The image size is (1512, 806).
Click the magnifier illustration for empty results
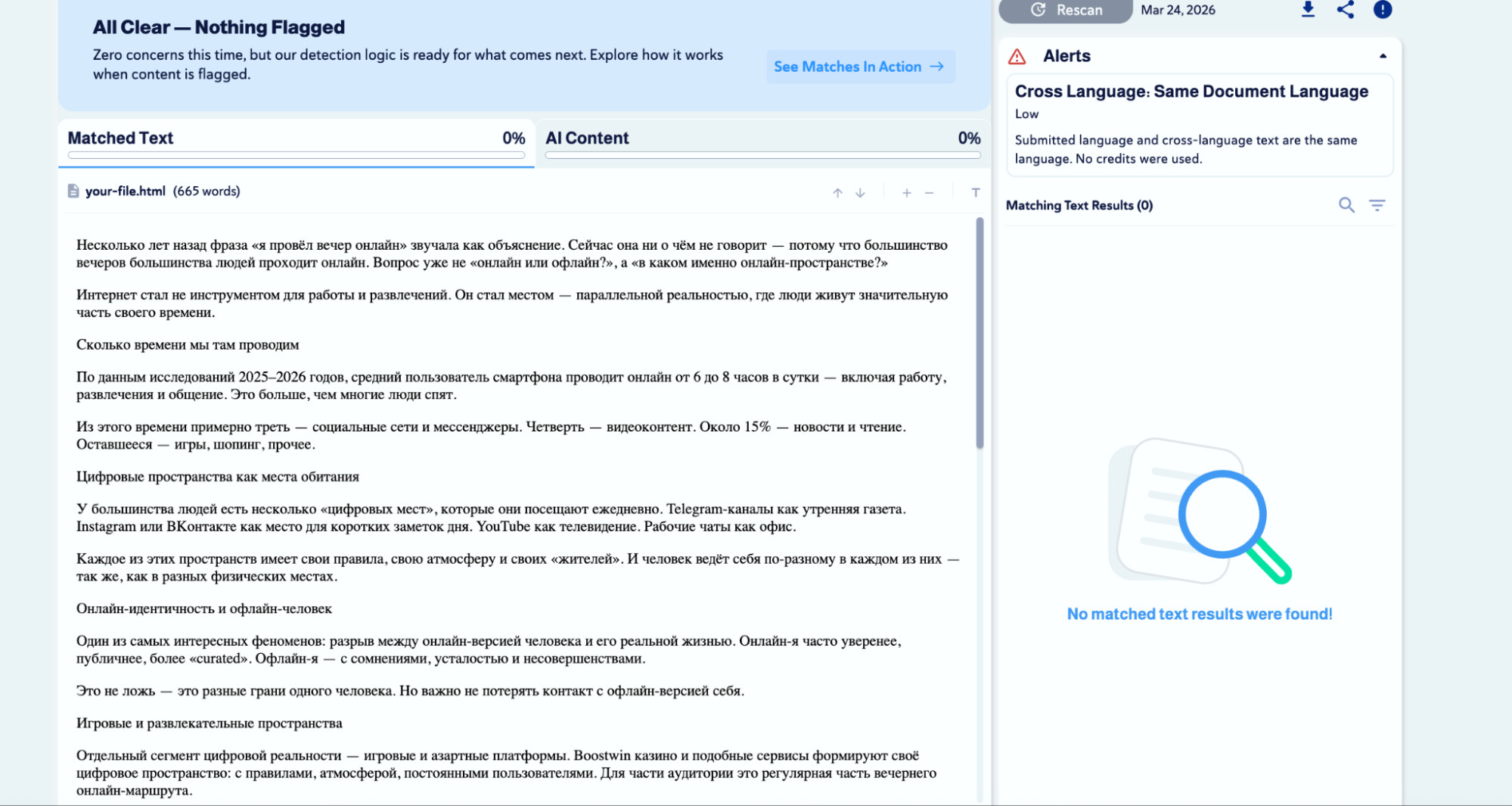click(x=1200, y=512)
